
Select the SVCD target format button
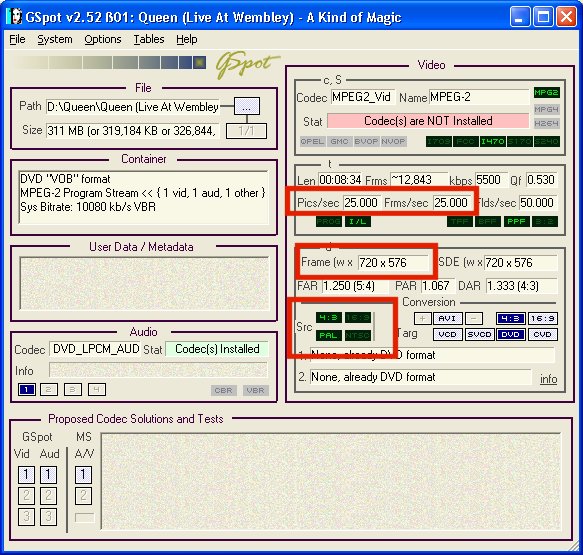tap(479, 334)
